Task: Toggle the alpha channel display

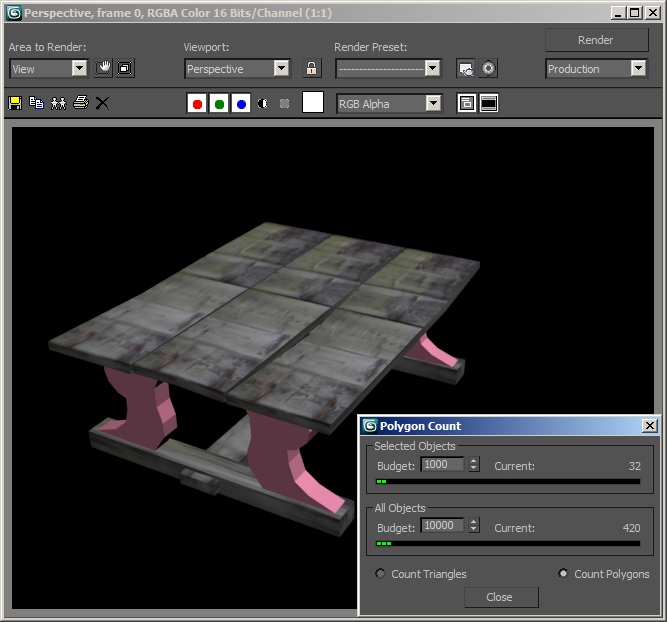Action: pyautogui.click(x=262, y=103)
